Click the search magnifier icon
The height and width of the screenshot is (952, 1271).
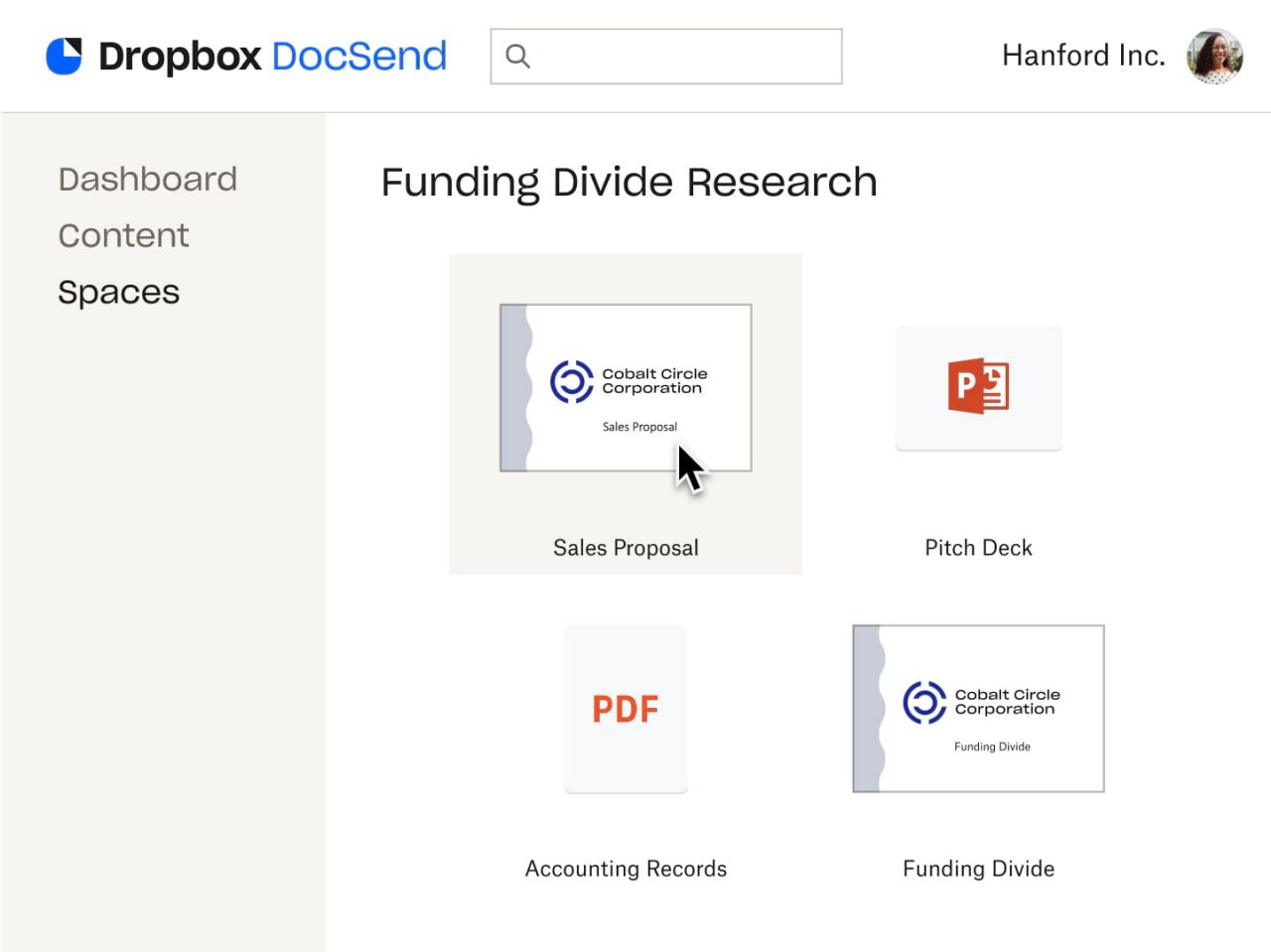(517, 57)
